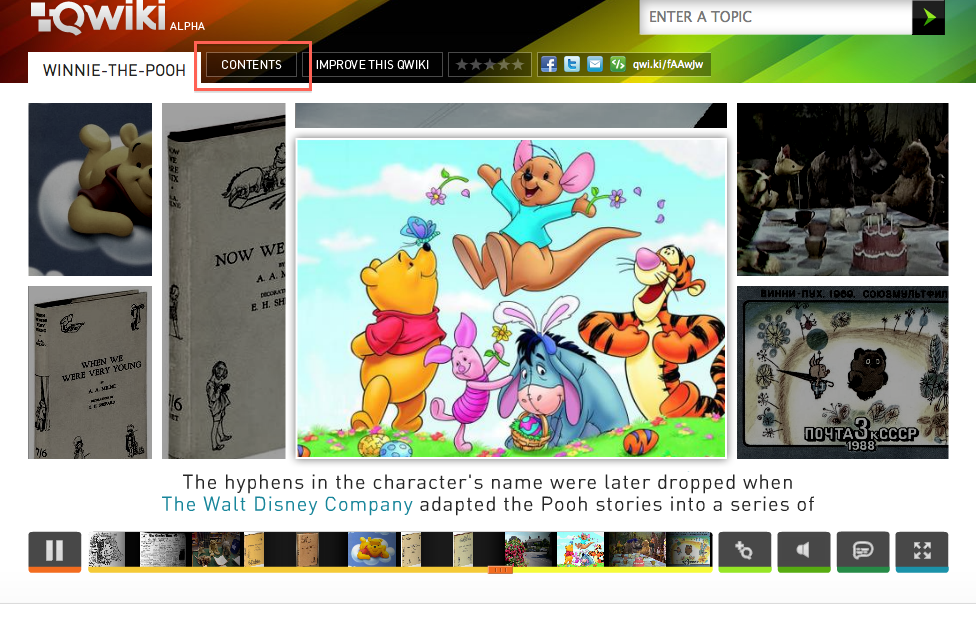Image resolution: width=976 pixels, height=617 pixels.
Task: Jump to Pooh and friends timeline thumbnail
Action: (580, 549)
